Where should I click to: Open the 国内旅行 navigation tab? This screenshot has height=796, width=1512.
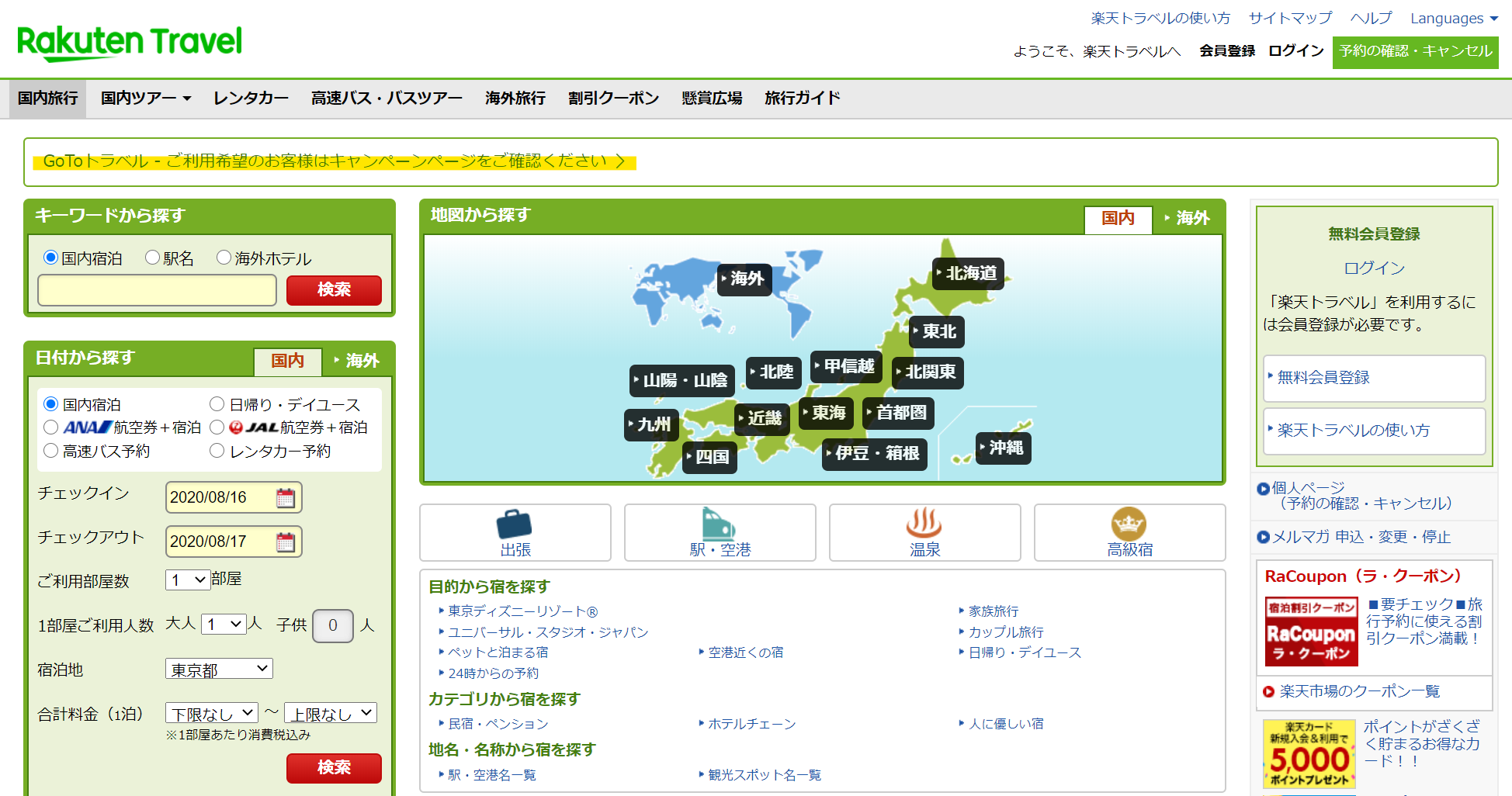coord(48,99)
